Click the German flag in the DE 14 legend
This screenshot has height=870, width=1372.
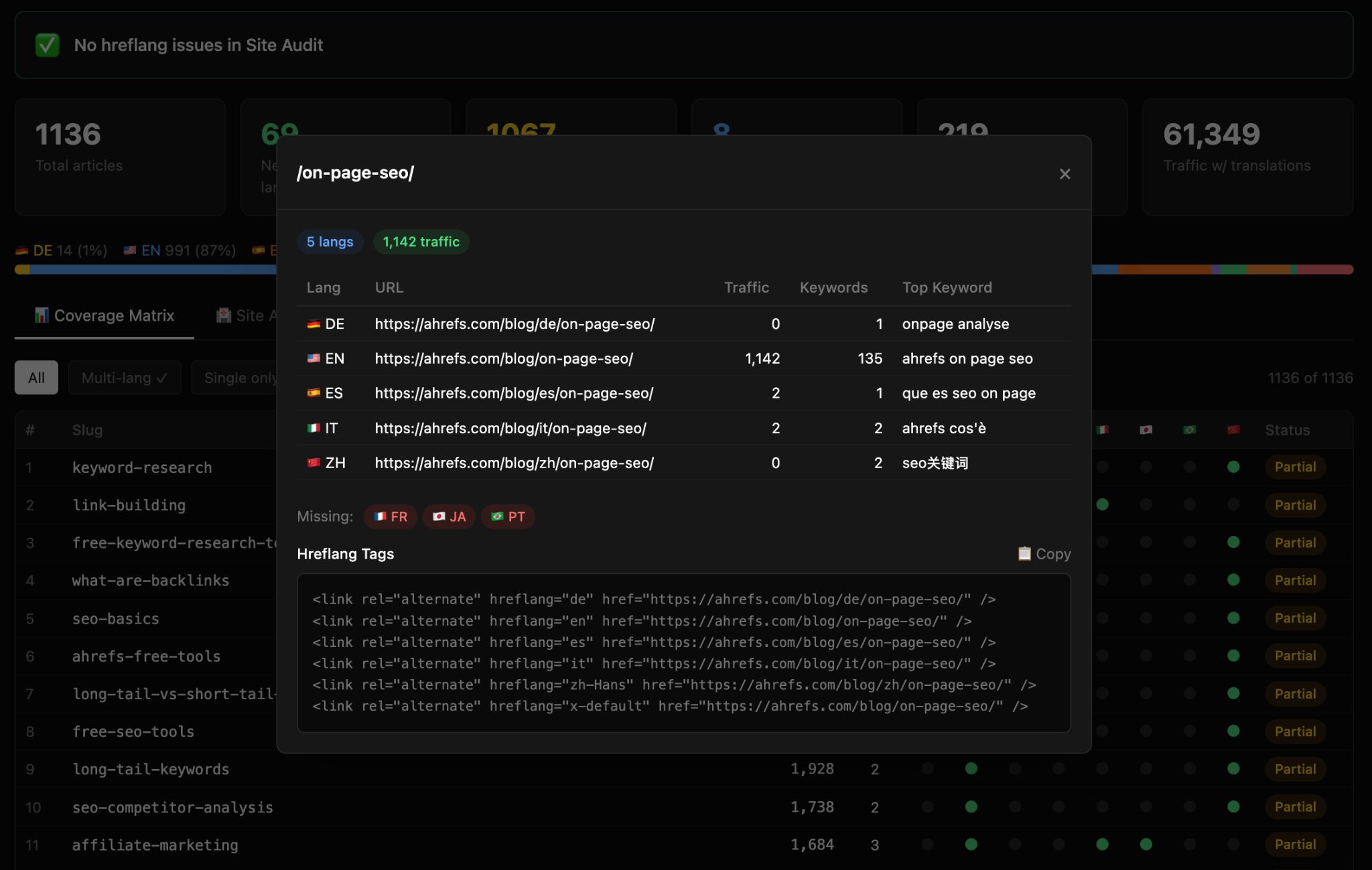click(22, 250)
